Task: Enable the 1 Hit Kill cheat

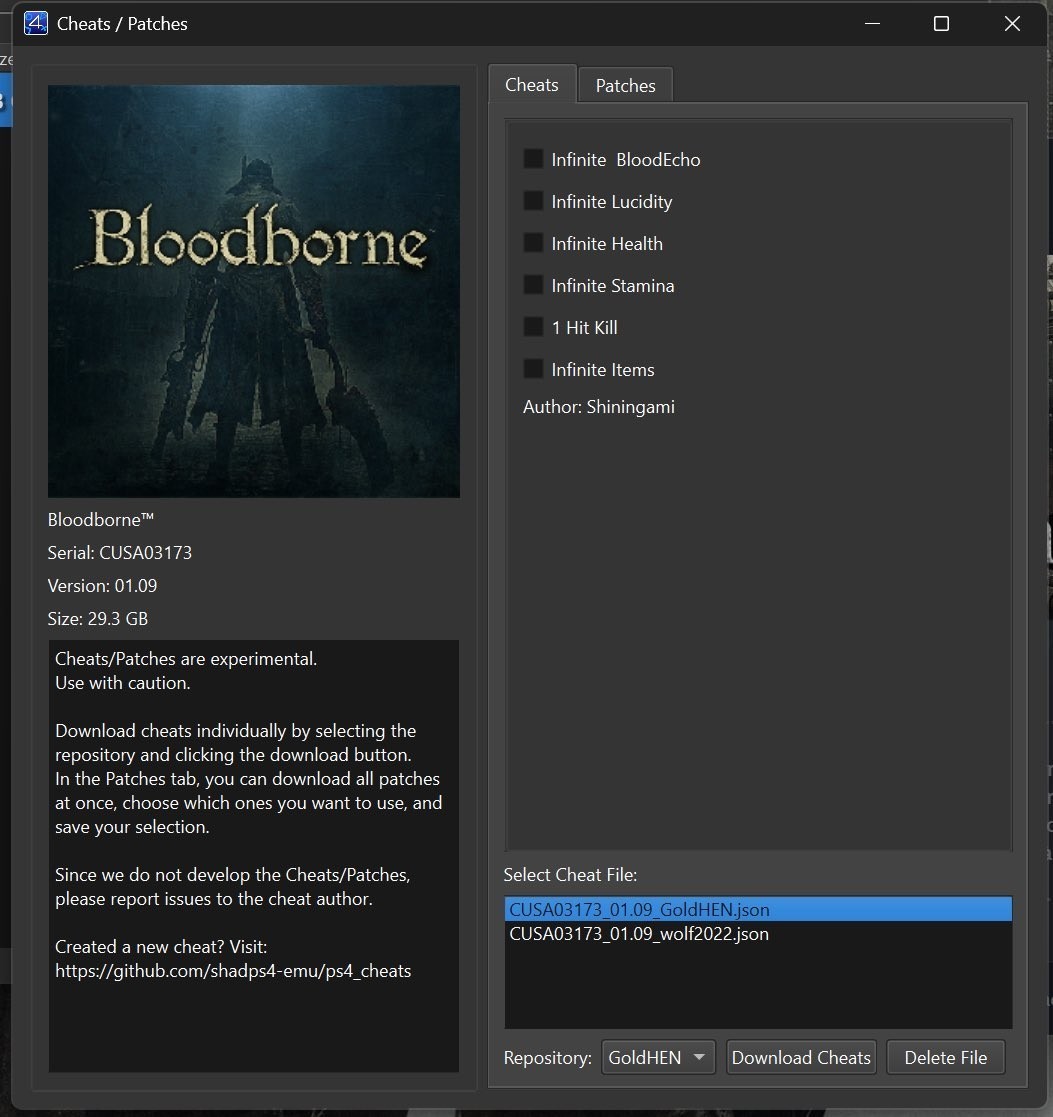Action: 534,327
